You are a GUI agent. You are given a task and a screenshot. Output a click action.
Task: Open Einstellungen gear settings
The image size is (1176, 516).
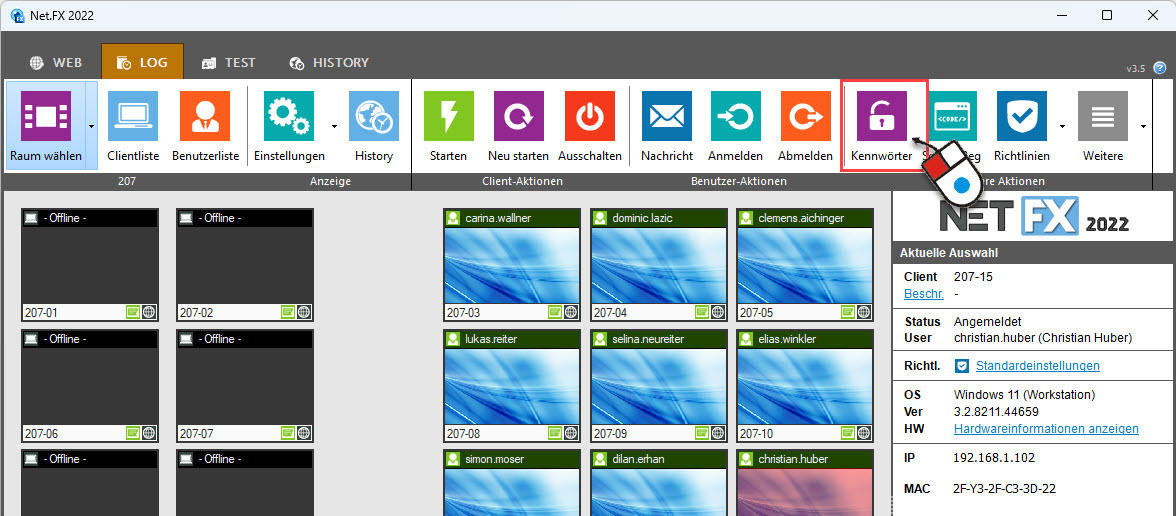tap(289, 116)
